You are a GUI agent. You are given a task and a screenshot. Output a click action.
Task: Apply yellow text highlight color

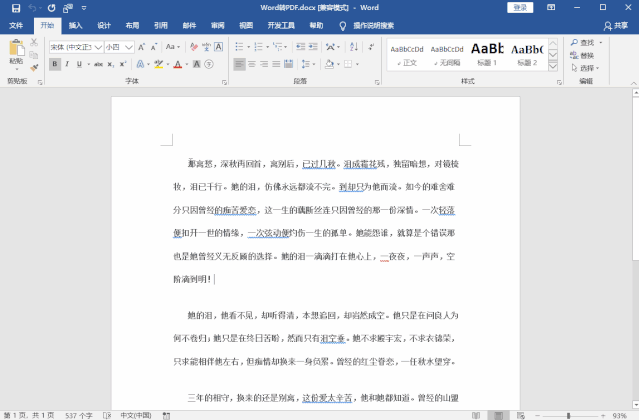(x=159, y=64)
